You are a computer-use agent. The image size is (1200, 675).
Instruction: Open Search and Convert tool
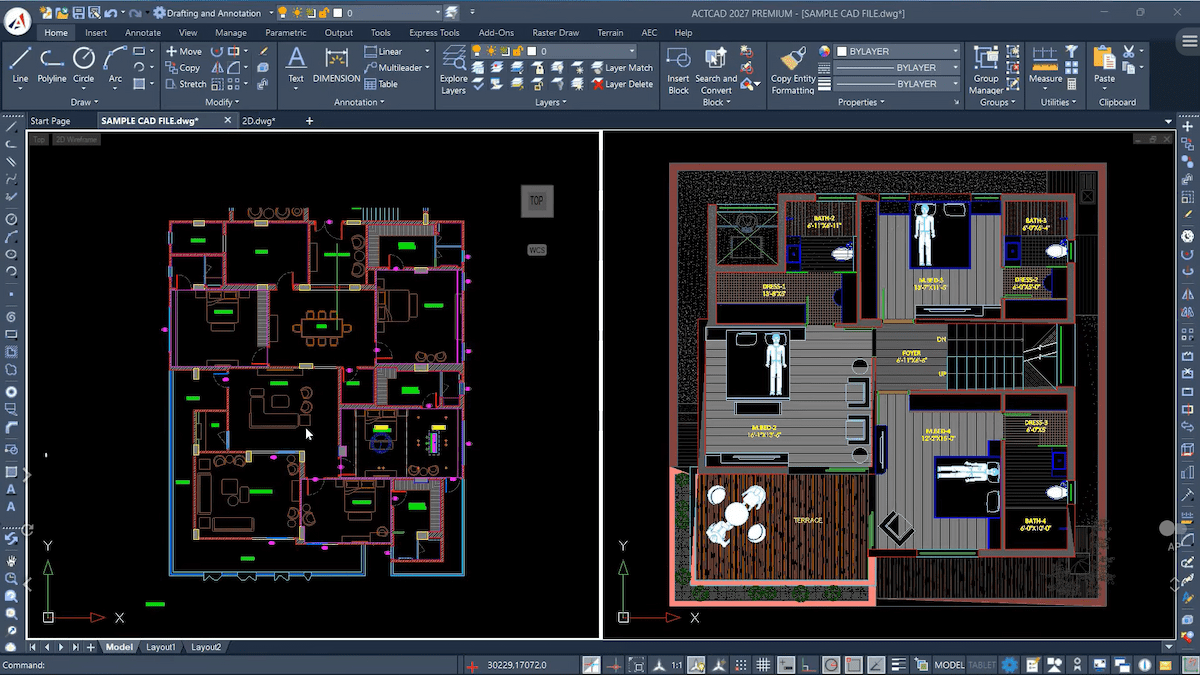click(716, 70)
